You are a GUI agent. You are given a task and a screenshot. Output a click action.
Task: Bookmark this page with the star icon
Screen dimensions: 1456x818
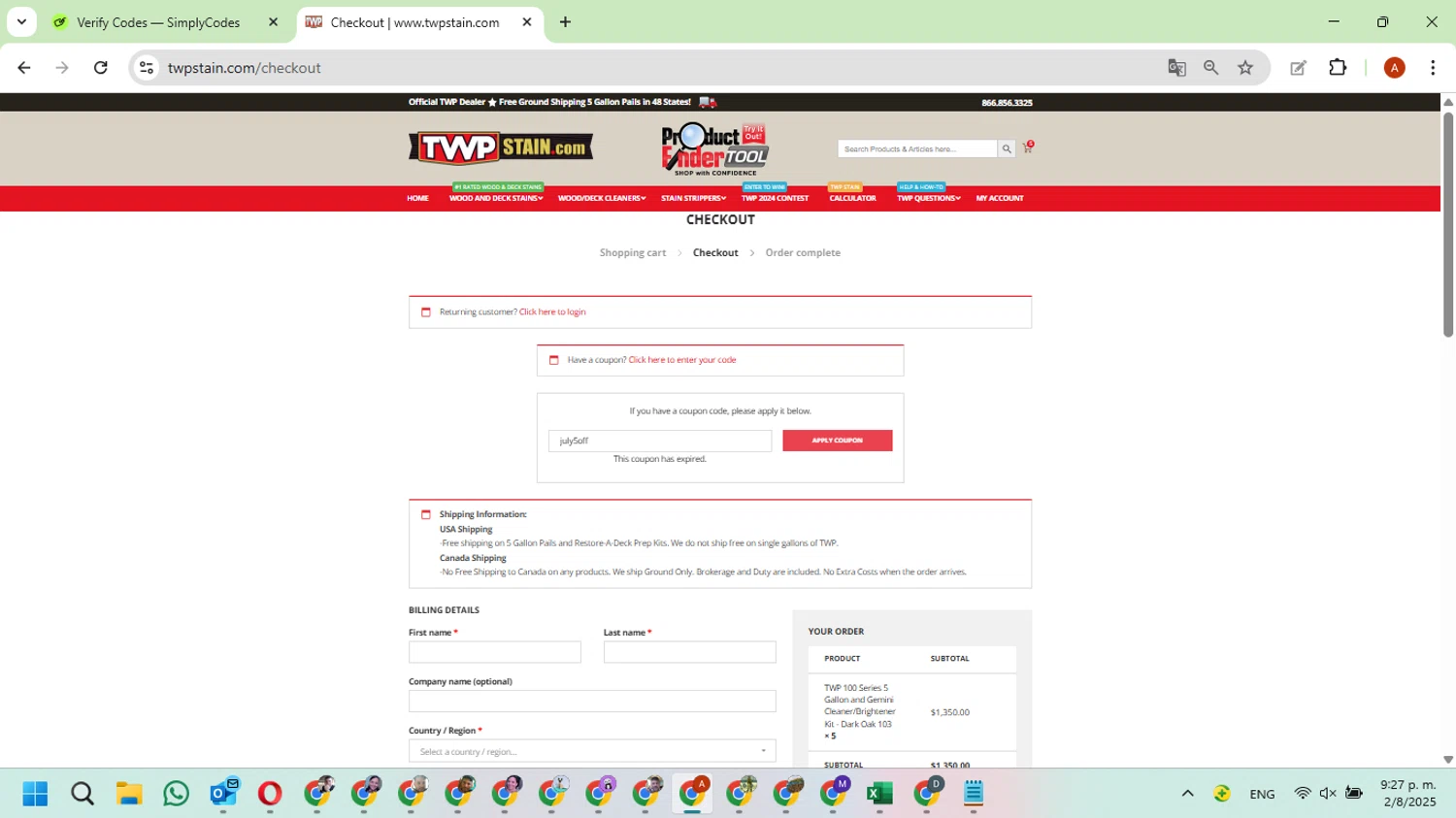(x=1245, y=68)
